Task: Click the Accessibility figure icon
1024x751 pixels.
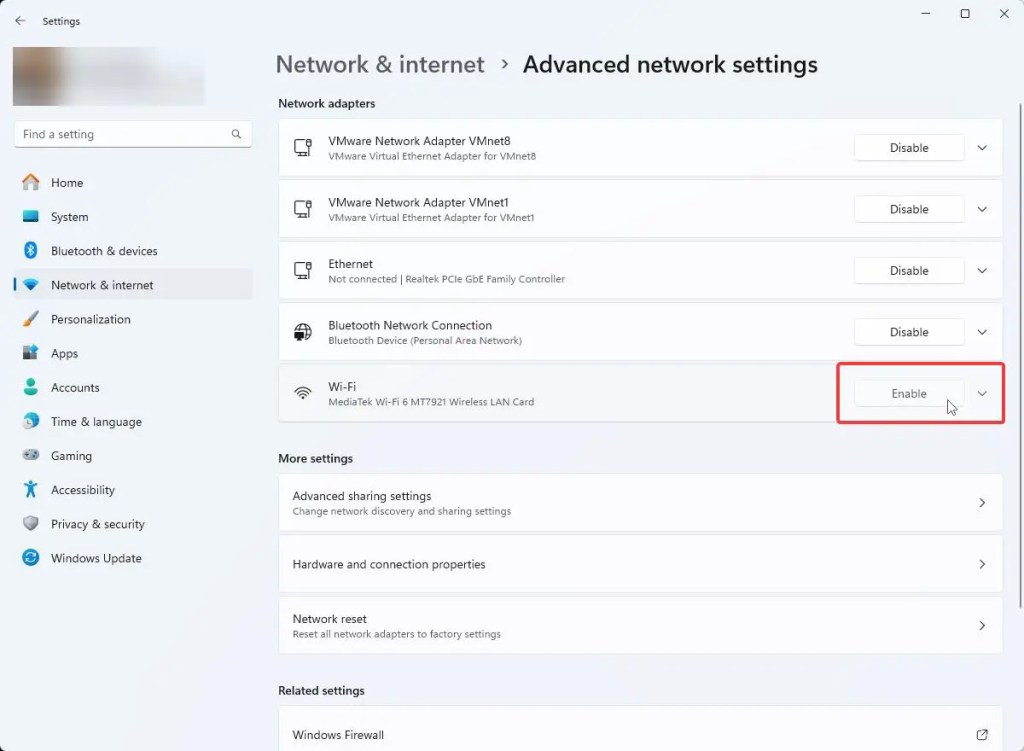Action: click(x=31, y=489)
